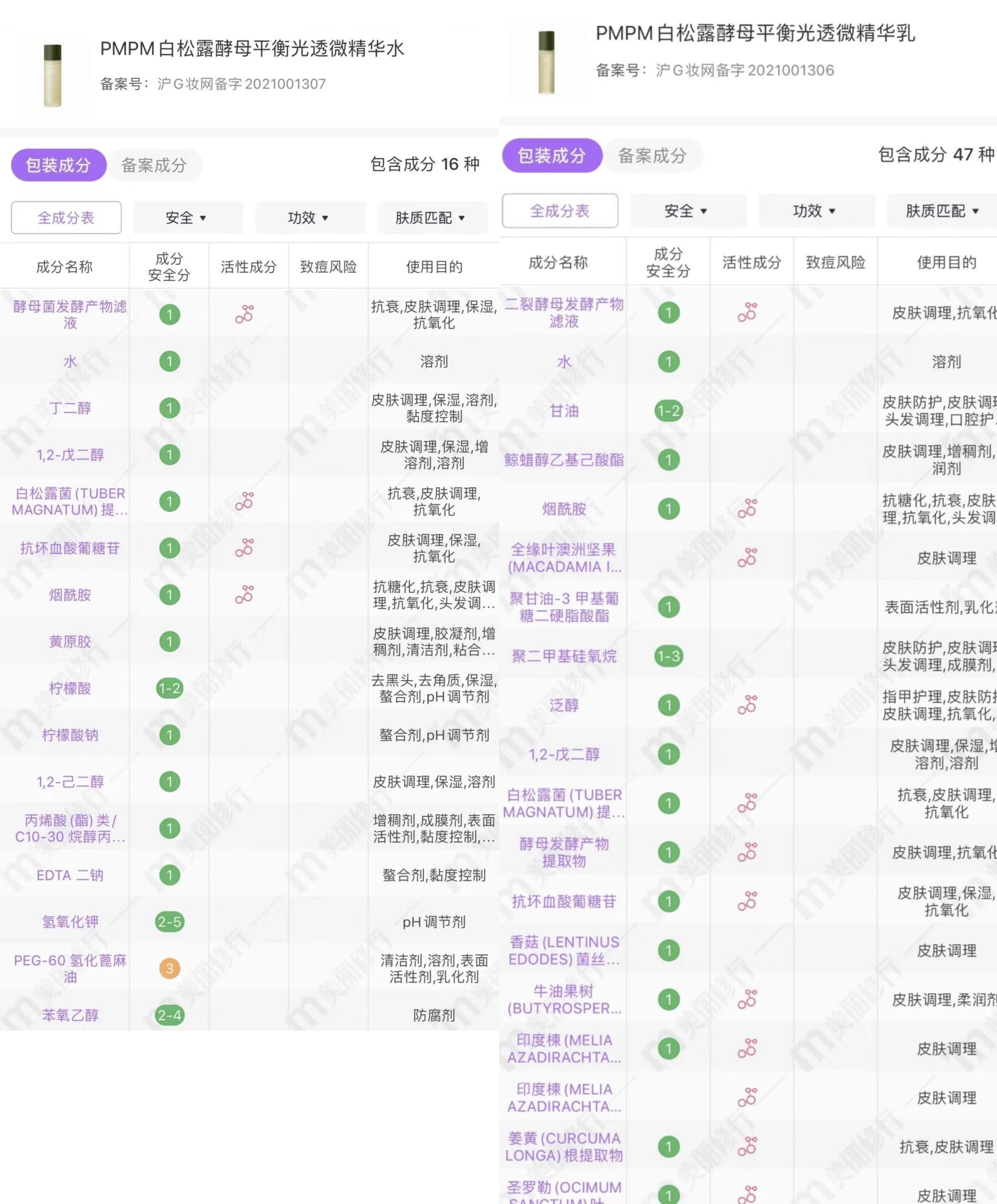Viewport: 997px width, 1204px height.
Task: Click active-ingredient icon for 姜黄根提取物
Action: pos(747,1147)
